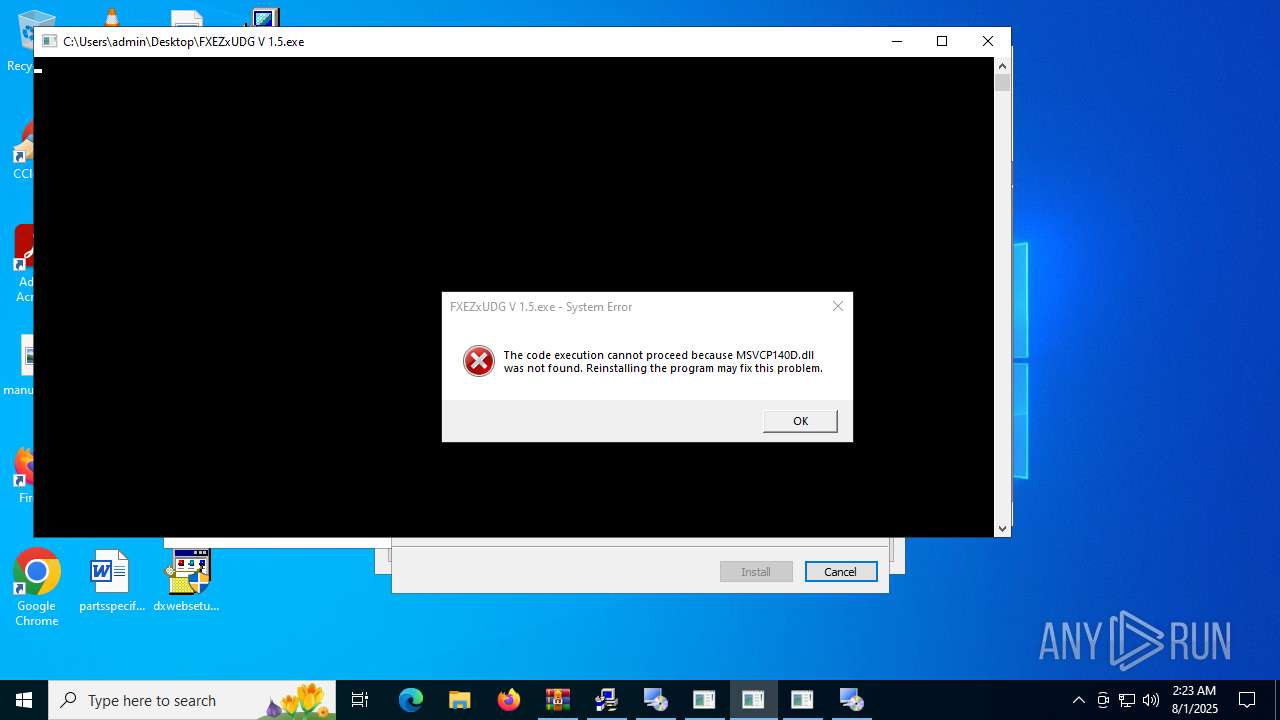1280x720 pixels.
Task: Launch Firefox from taskbar
Action: pyautogui.click(x=509, y=700)
